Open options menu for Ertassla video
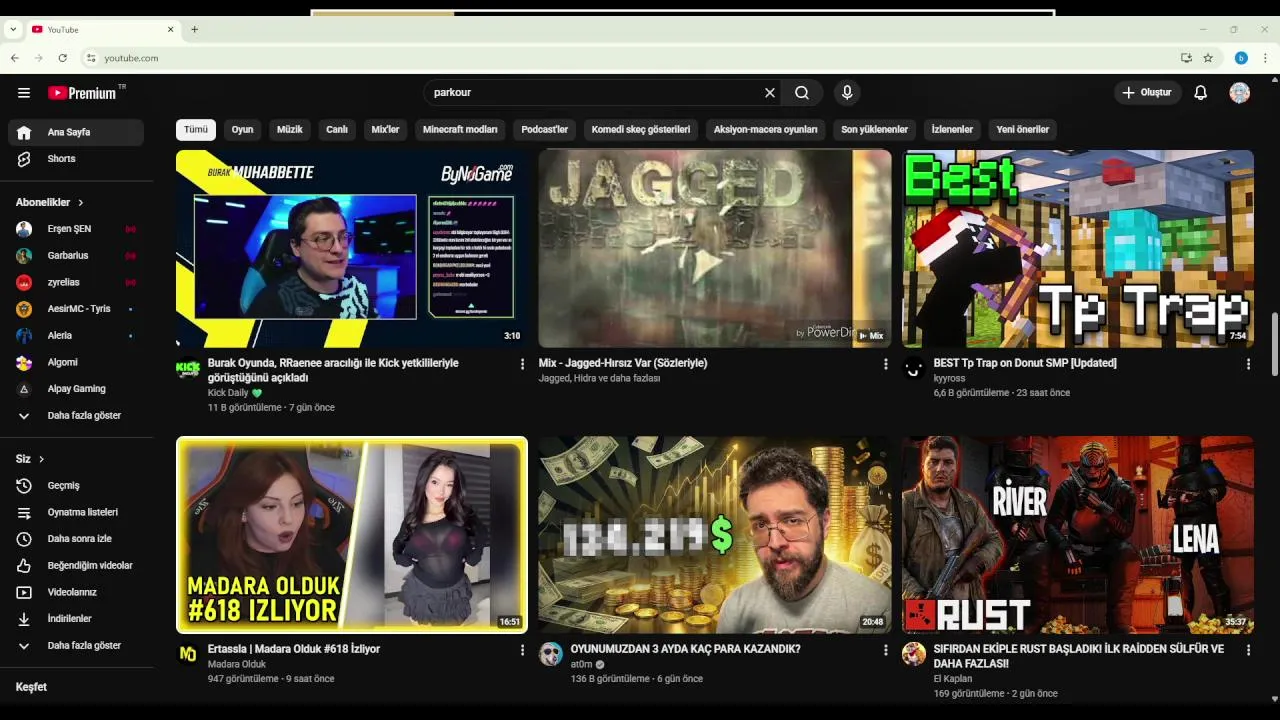Image resolution: width=1280 pixels, height=720 pixels. (522, 651)
